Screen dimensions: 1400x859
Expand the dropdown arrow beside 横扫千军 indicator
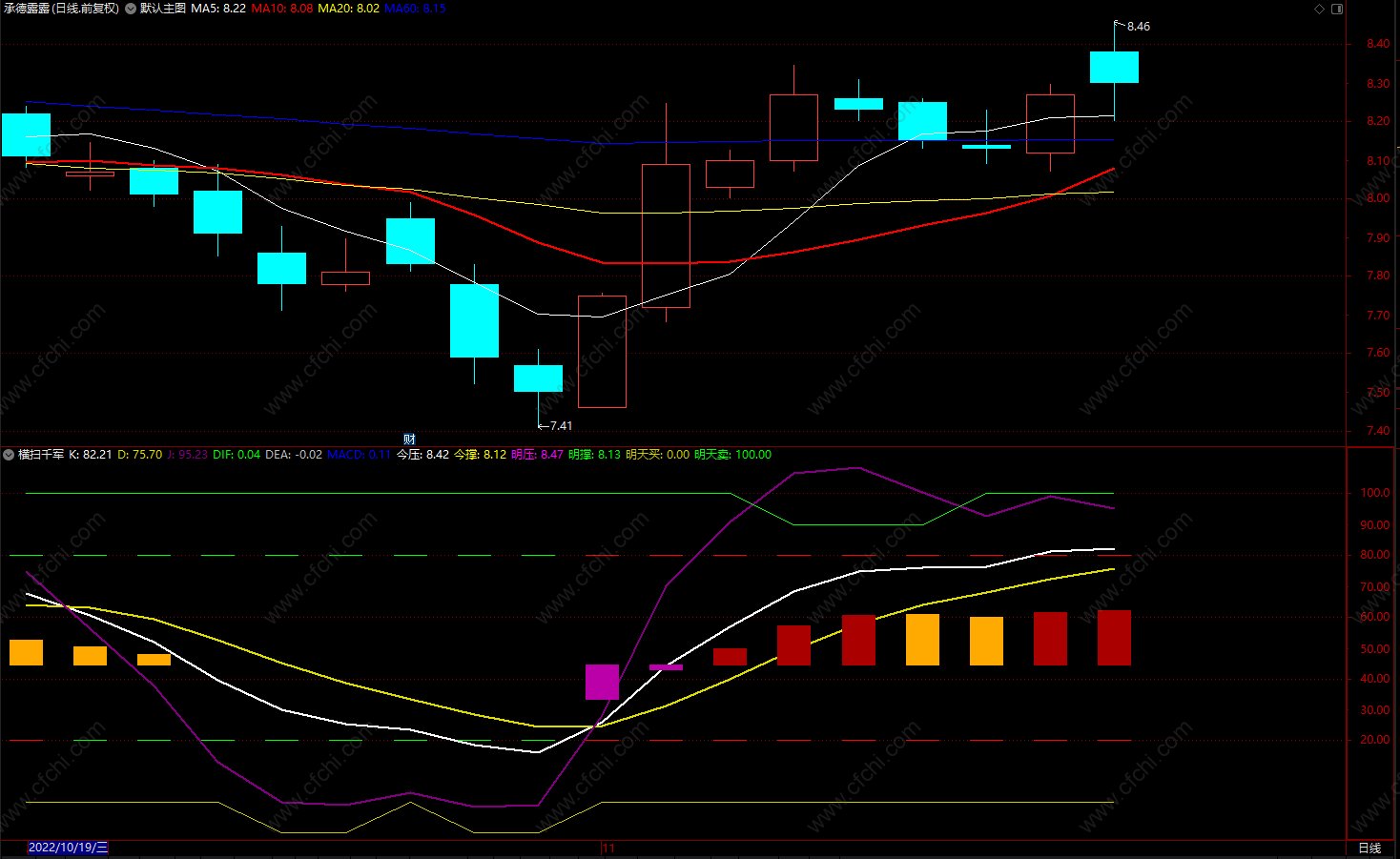[9, 455]
